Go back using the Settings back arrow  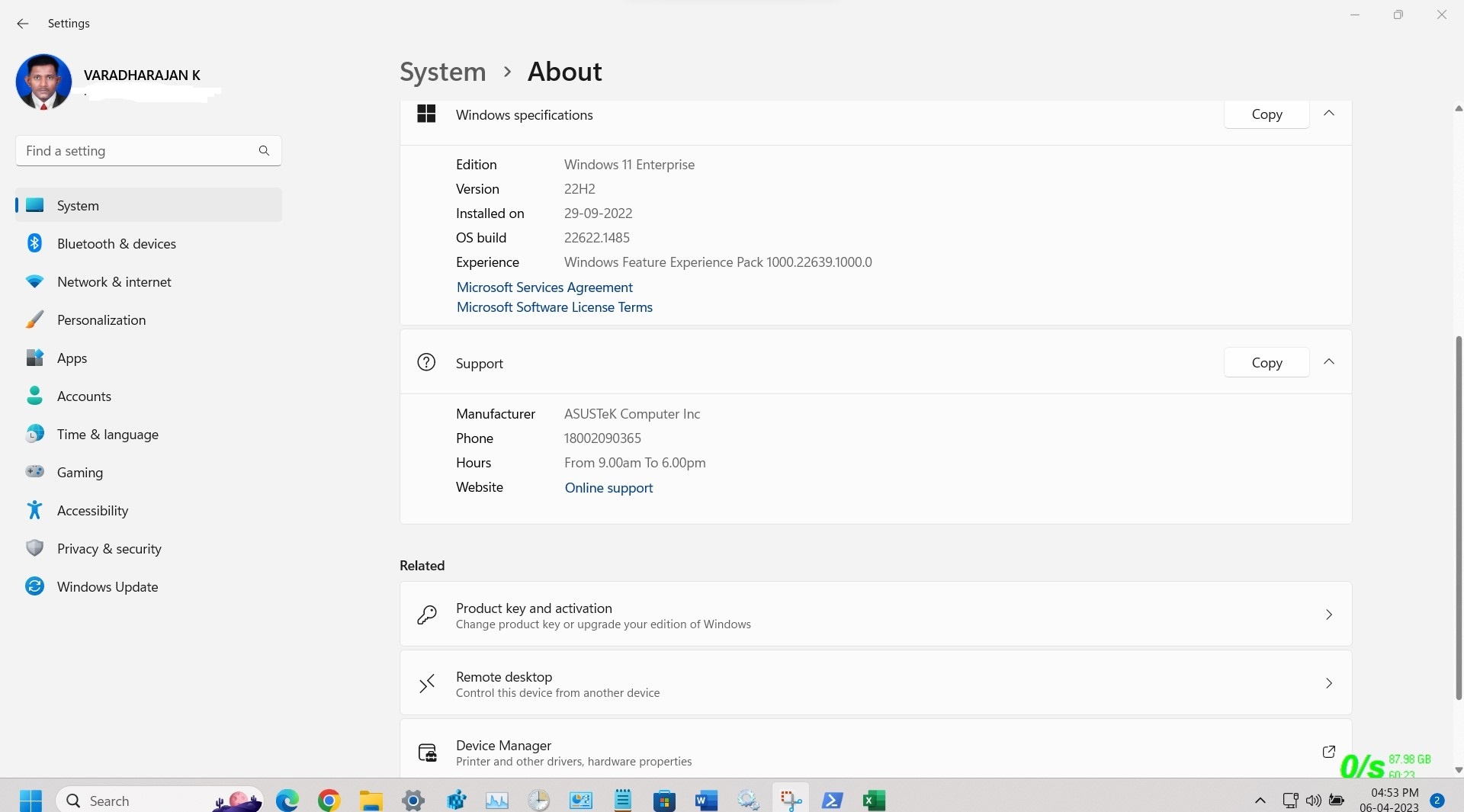pyautogui.click(x=23, y=24)
